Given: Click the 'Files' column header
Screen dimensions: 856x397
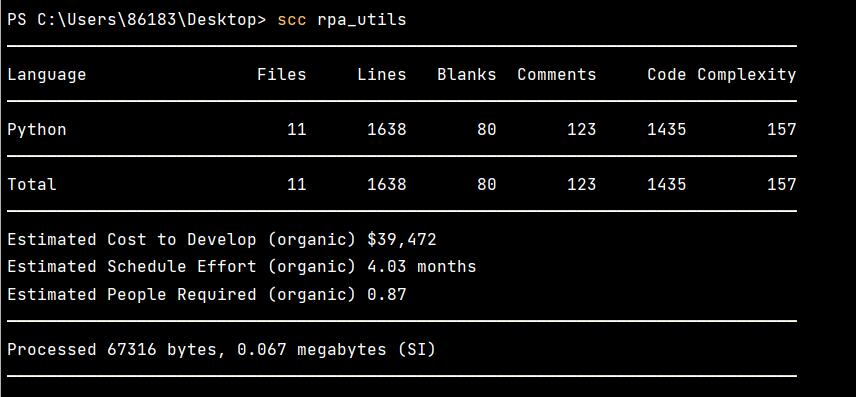Looking at the screenshot, I should tap(282, 74).
